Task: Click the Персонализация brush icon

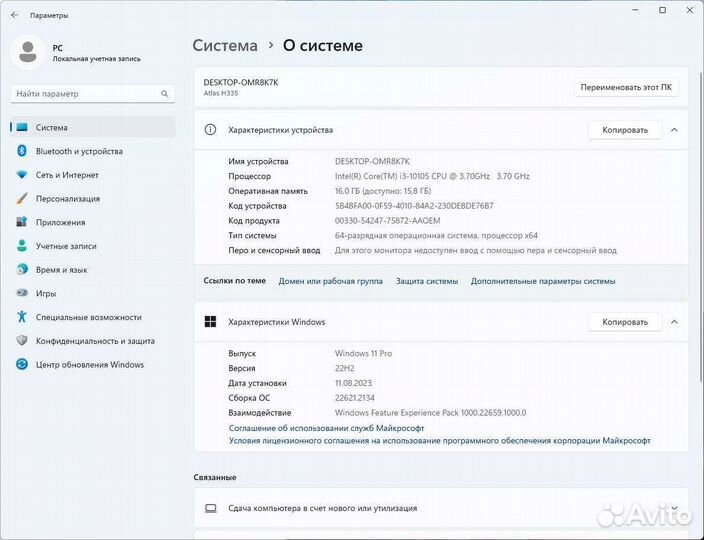Action: 22,198
